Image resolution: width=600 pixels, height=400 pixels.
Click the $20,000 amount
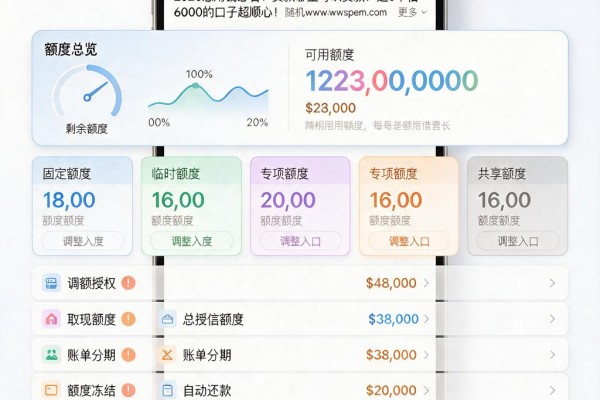(x=391, y=390)
